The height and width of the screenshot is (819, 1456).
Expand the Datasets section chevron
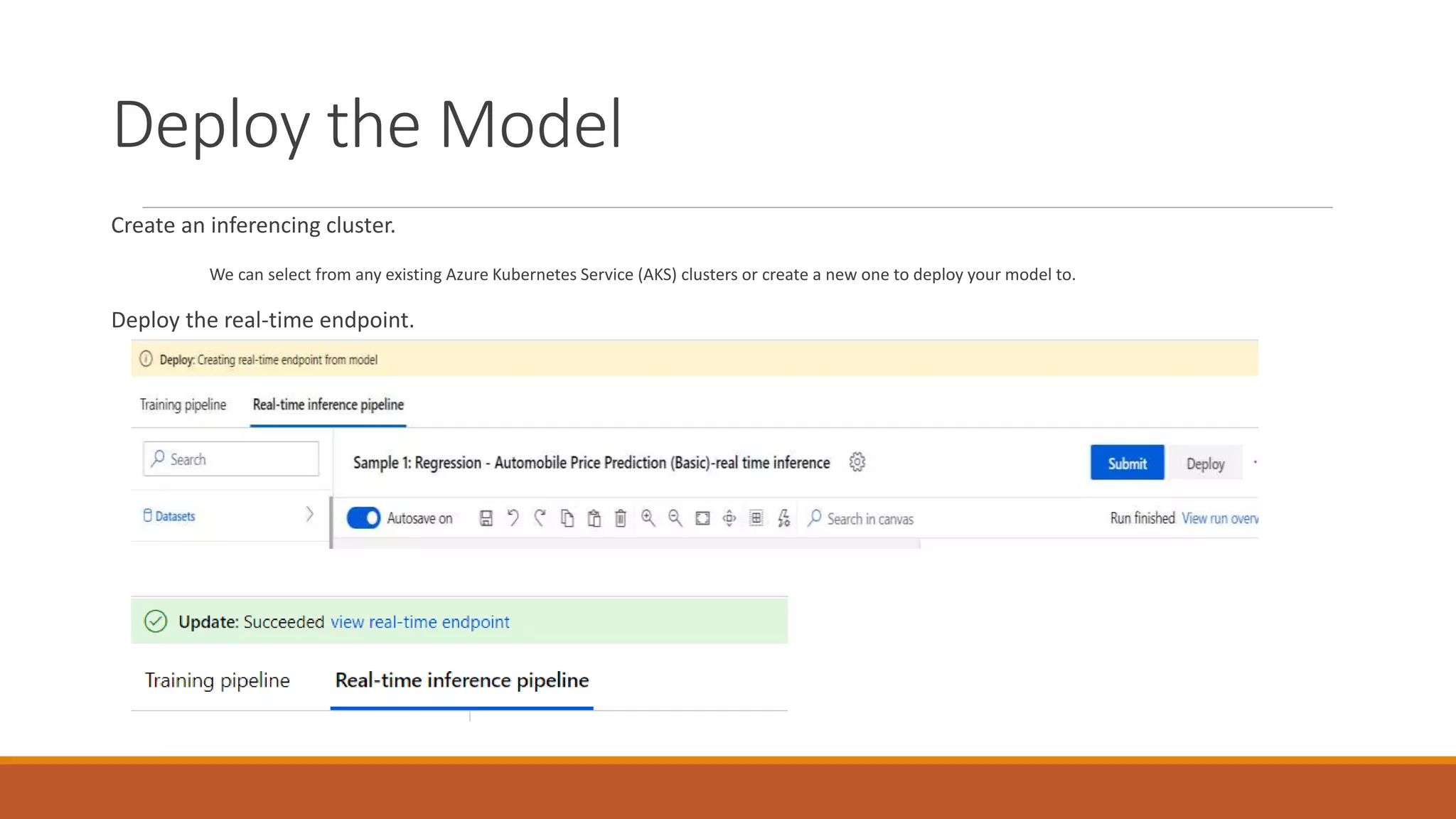tap(309, 515)
